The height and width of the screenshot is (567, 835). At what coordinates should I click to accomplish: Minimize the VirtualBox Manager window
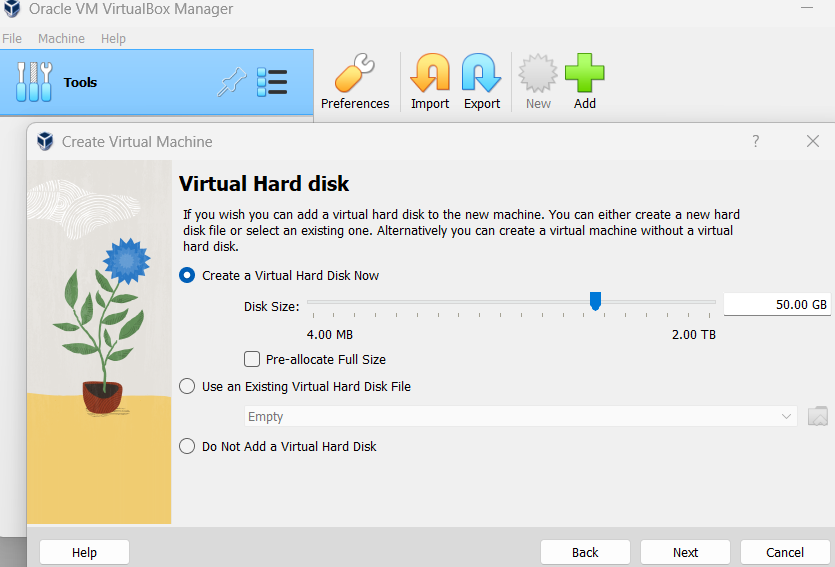tap(807, 8)
